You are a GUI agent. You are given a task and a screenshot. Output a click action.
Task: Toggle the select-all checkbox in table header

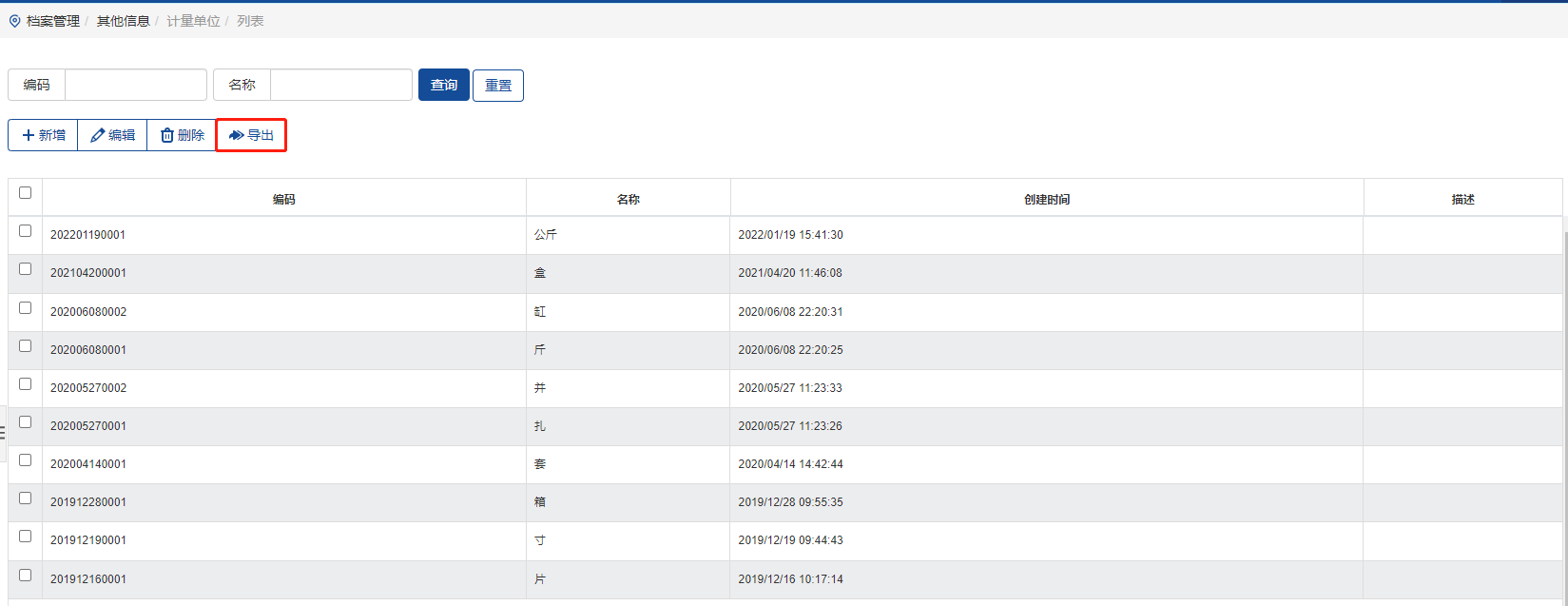click(x=26, y=193)
